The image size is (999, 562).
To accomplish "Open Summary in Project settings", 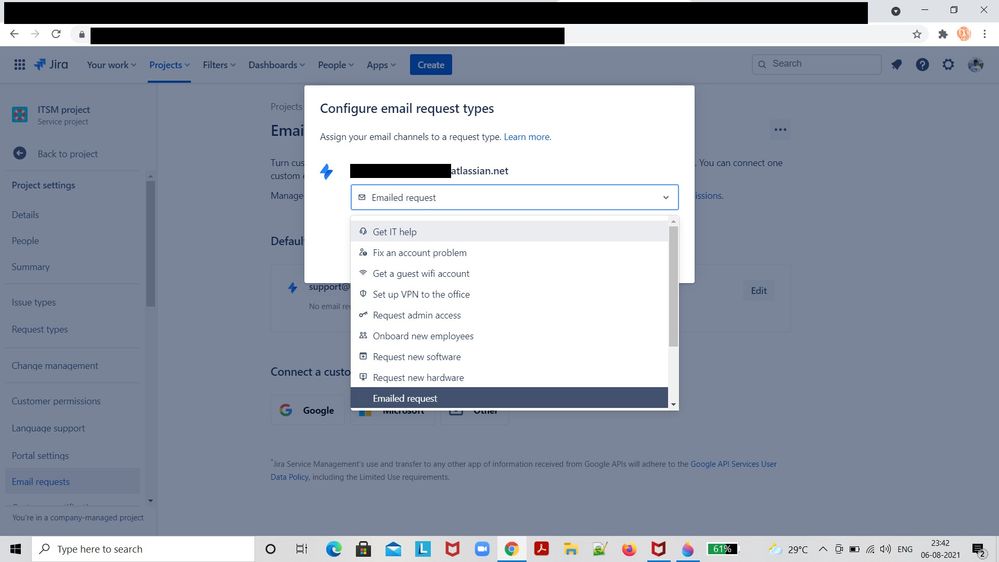I will (31, 267).
